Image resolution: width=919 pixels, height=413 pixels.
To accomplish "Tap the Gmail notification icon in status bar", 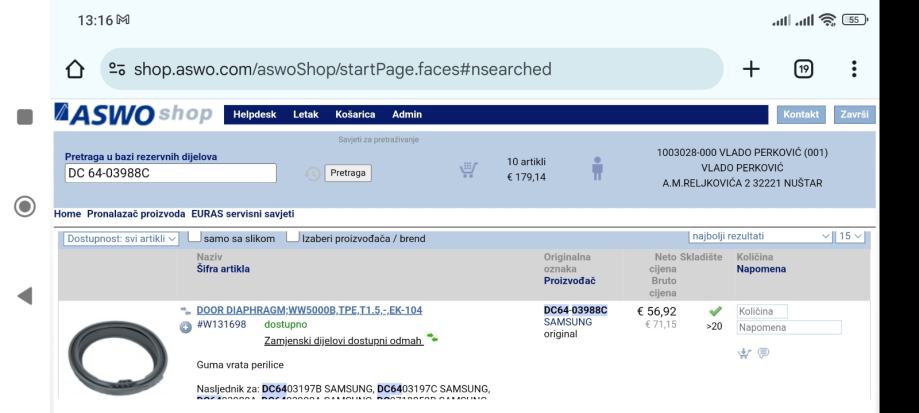I will [x=123, y=20].
